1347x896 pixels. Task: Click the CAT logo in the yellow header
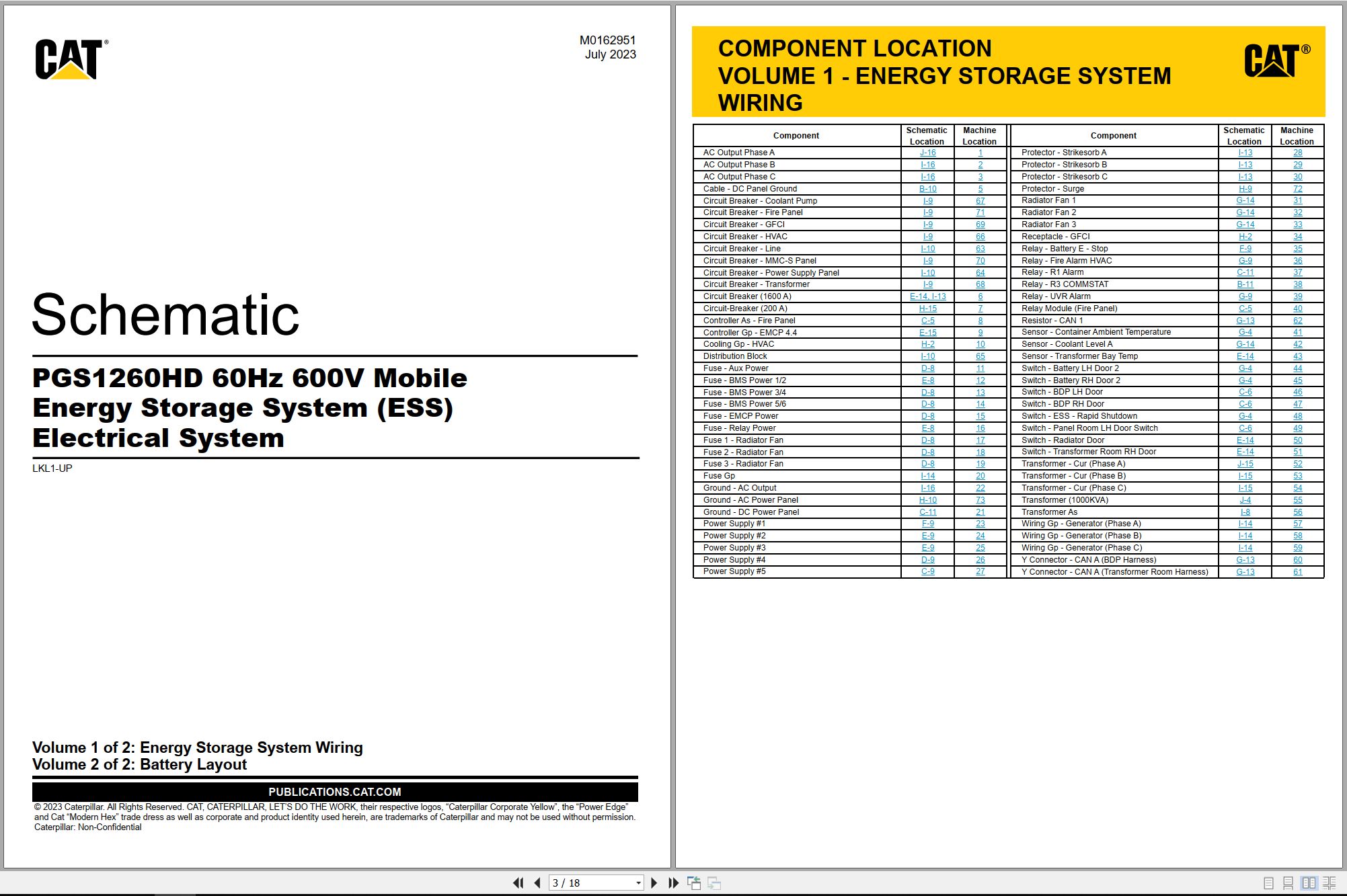pos(1277,60)
